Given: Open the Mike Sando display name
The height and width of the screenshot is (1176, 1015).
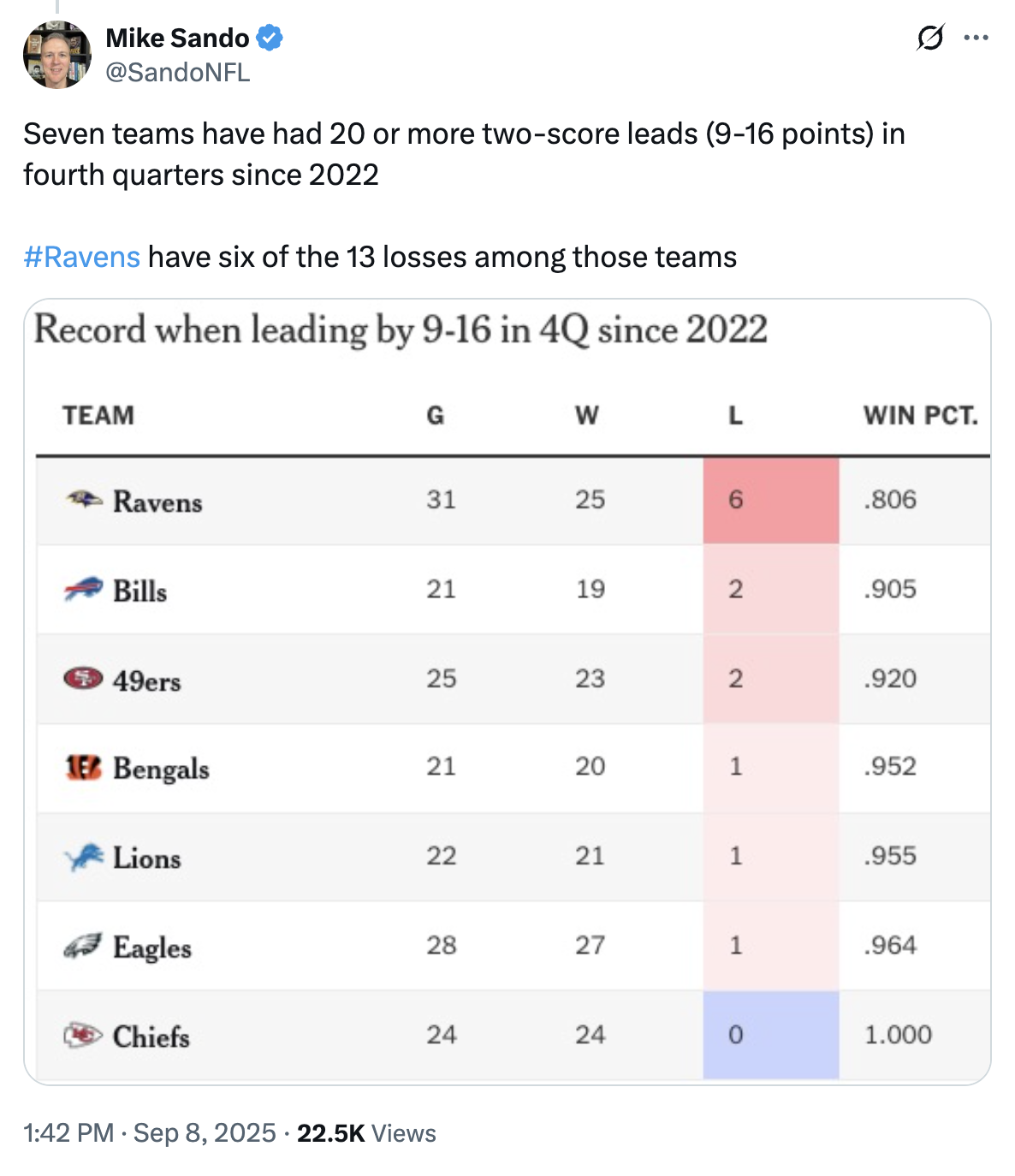Looking at the screenshot, I should (177, 39).
